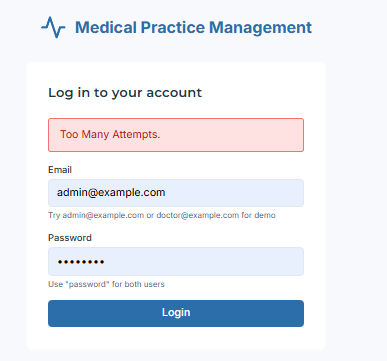Click doctor@example.com in the demo hint text
The image size is (387, 361).
point(198,215)
